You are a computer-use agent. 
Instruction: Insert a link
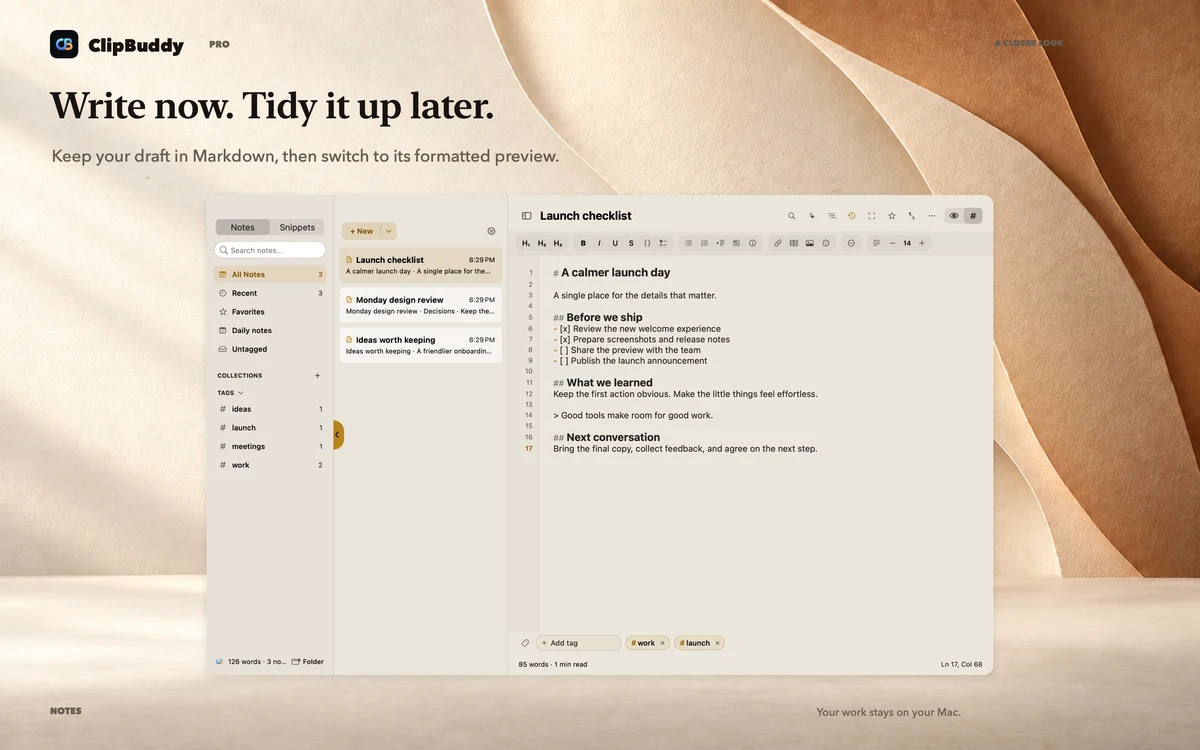(778, 243)
